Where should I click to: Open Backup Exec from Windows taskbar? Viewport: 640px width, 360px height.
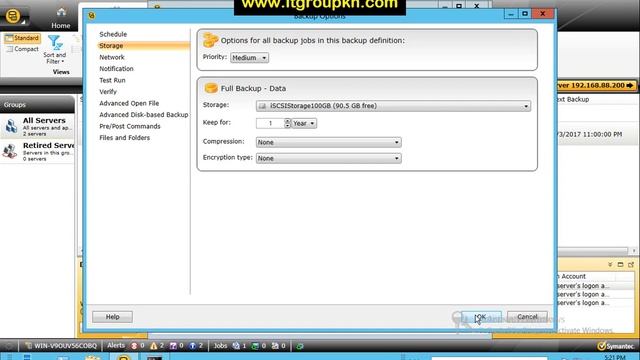click(x=124, y=358)
